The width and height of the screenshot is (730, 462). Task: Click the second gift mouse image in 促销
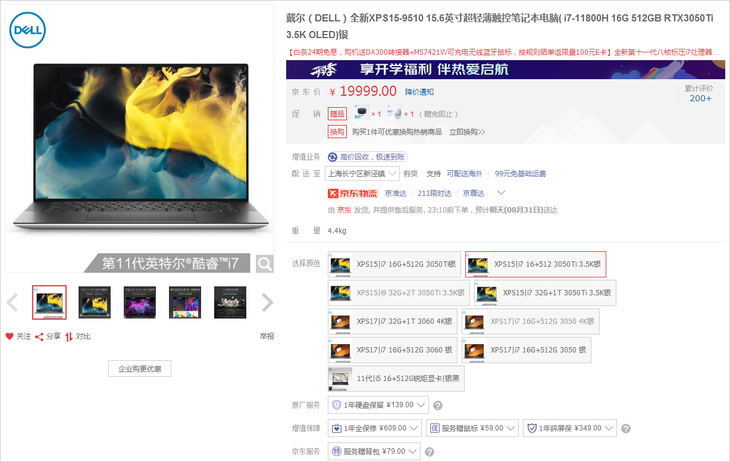point(394,112)
